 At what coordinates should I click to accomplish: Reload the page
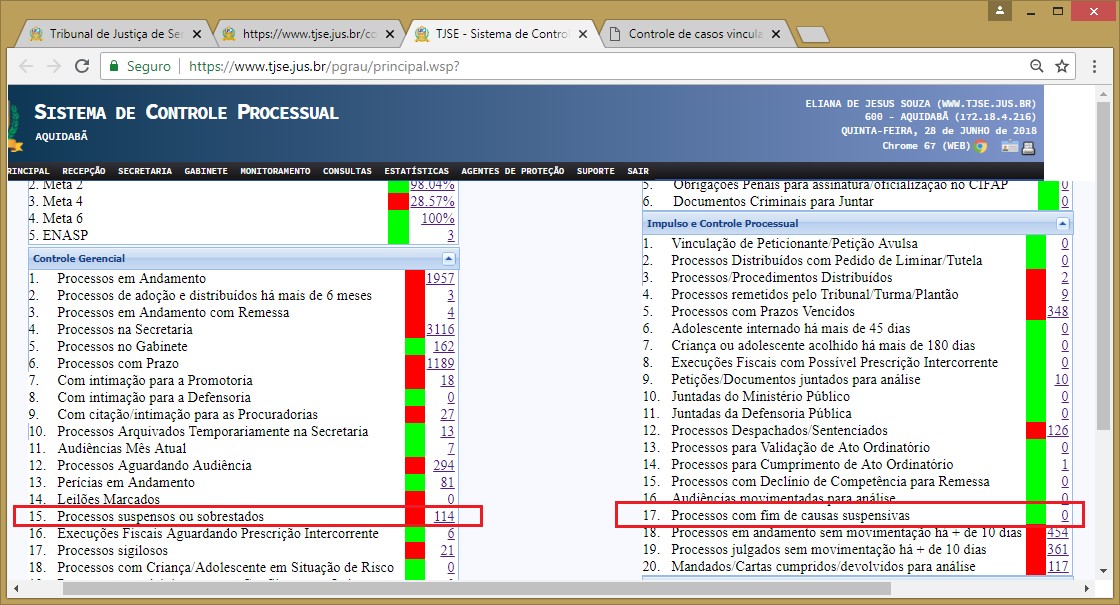(81, 66)
